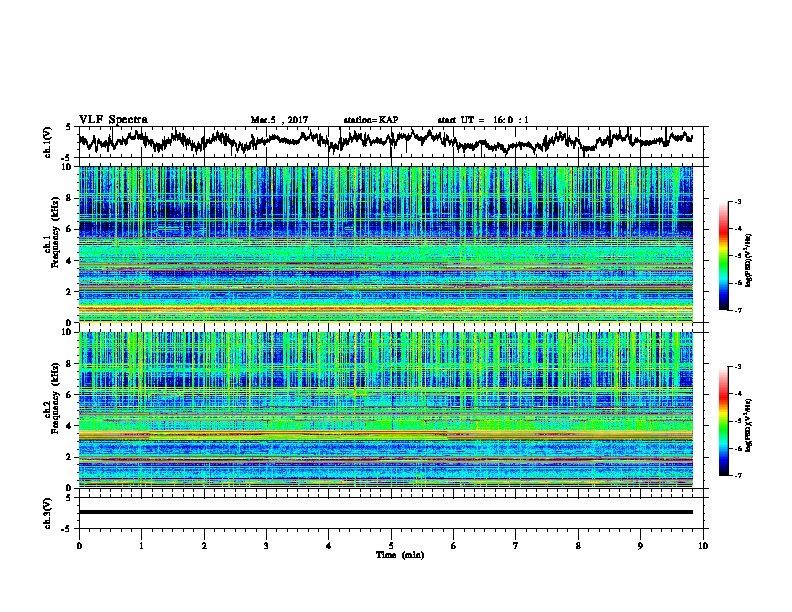This screenshot has height=612, width=792.
Task: Click the ch.2 spectrogram plot
Action: 386,410
